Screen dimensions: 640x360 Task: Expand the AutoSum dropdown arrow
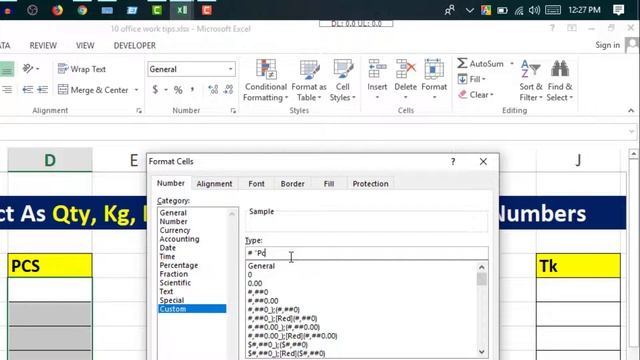click(x=512, y=64)
